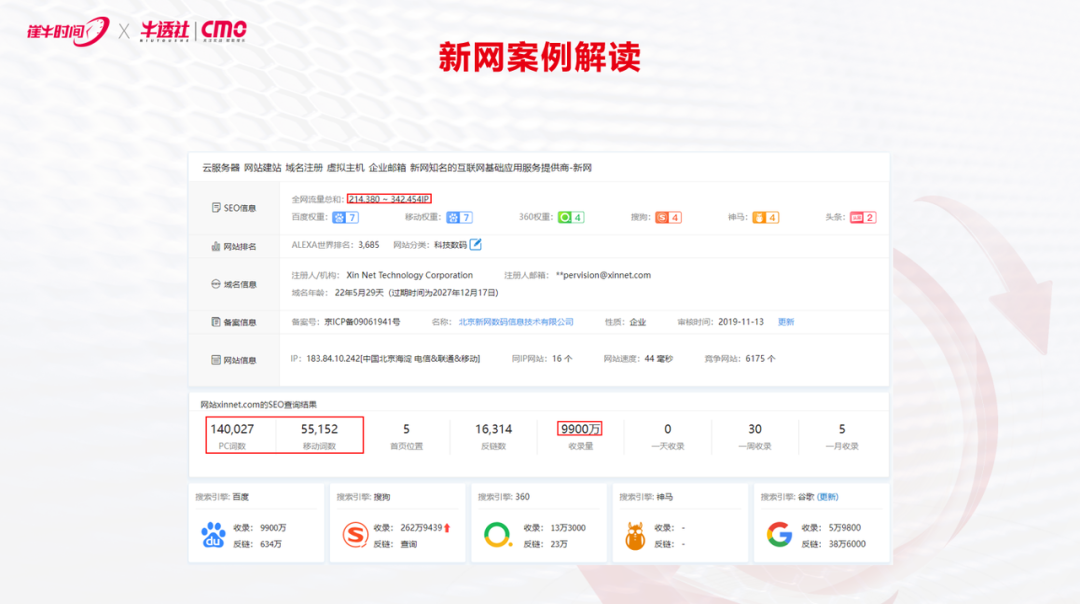Click the 网站xinnet.com的SEO查询结果 heading

click(x=258, y=404)
